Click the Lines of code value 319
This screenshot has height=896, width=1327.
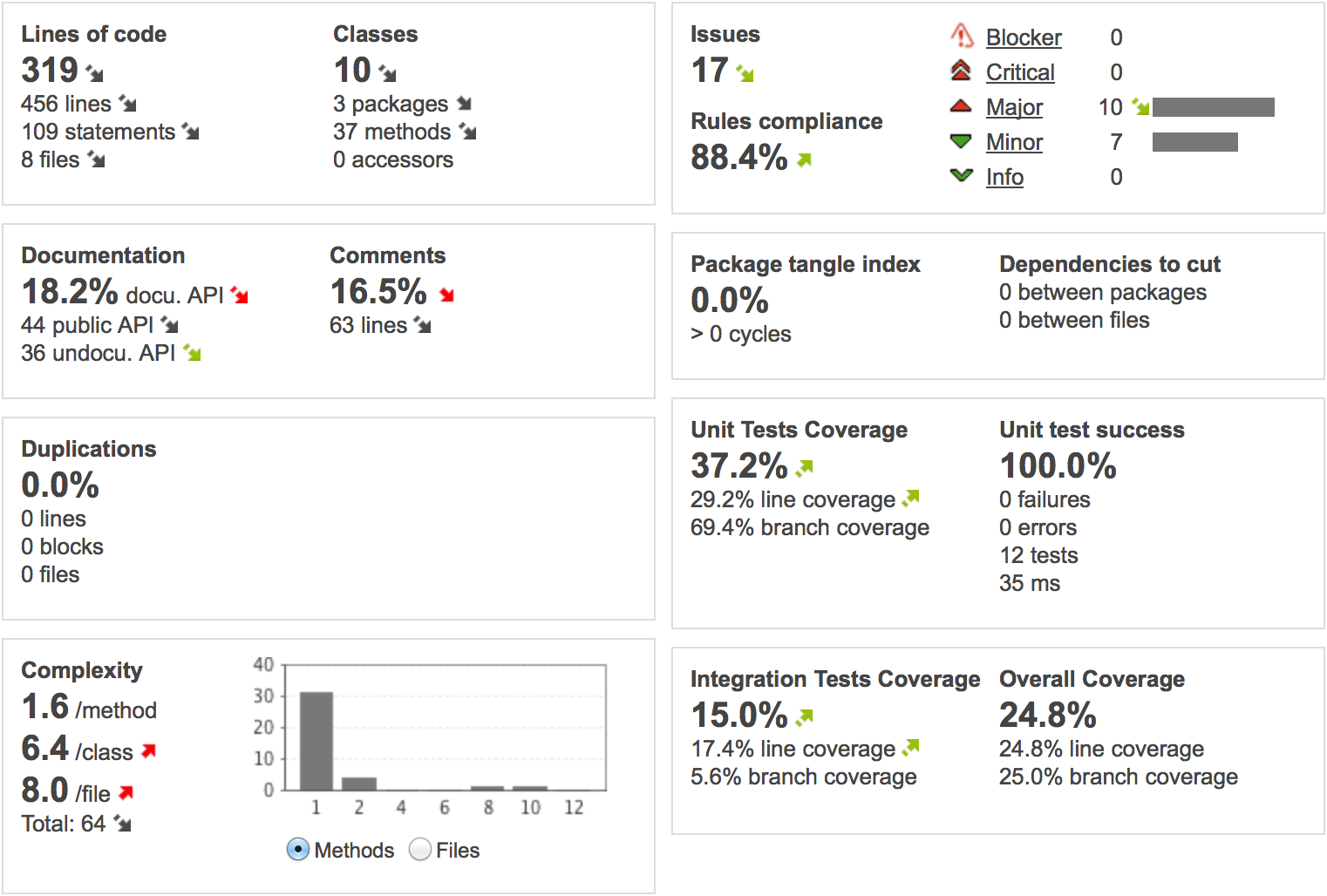[50, 70]
